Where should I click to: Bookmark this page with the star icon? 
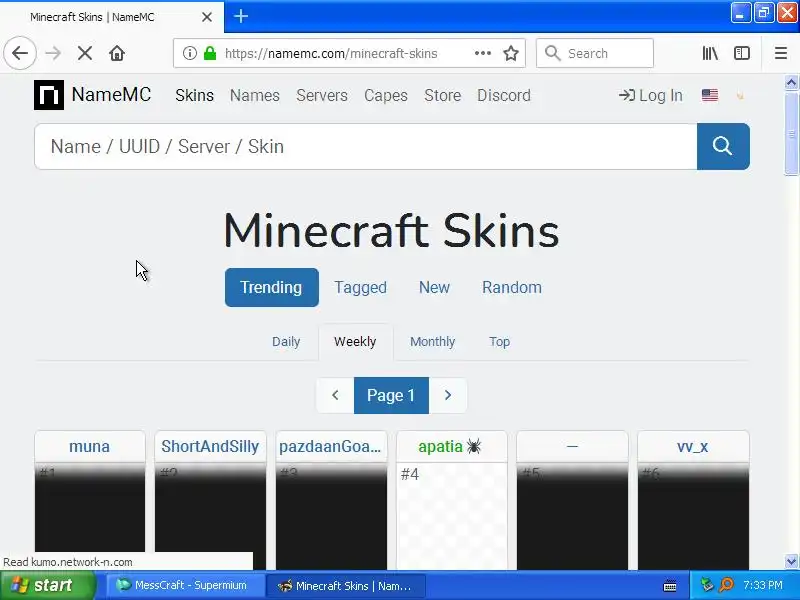tap(511, 53)
